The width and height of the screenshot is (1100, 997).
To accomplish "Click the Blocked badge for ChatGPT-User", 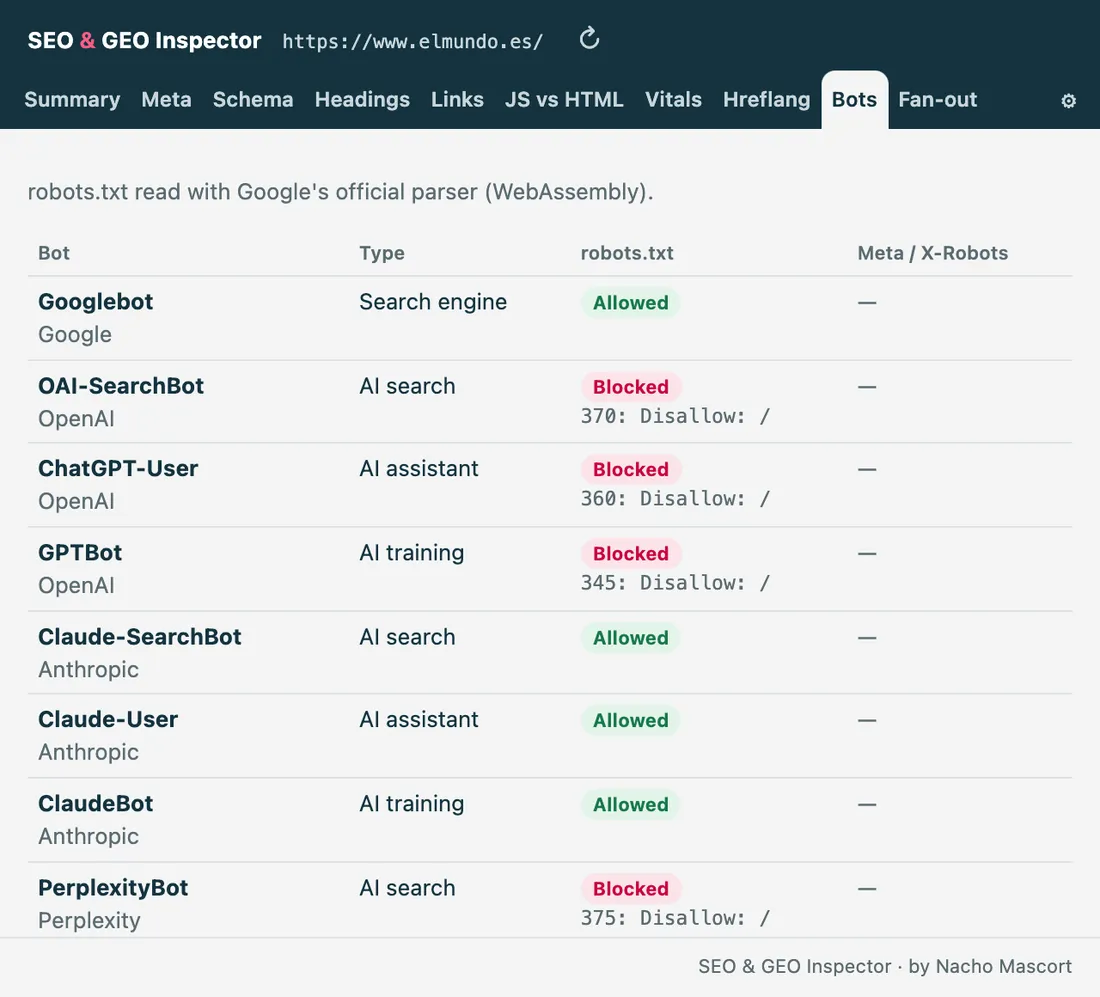I will click(x=630, y=469).
